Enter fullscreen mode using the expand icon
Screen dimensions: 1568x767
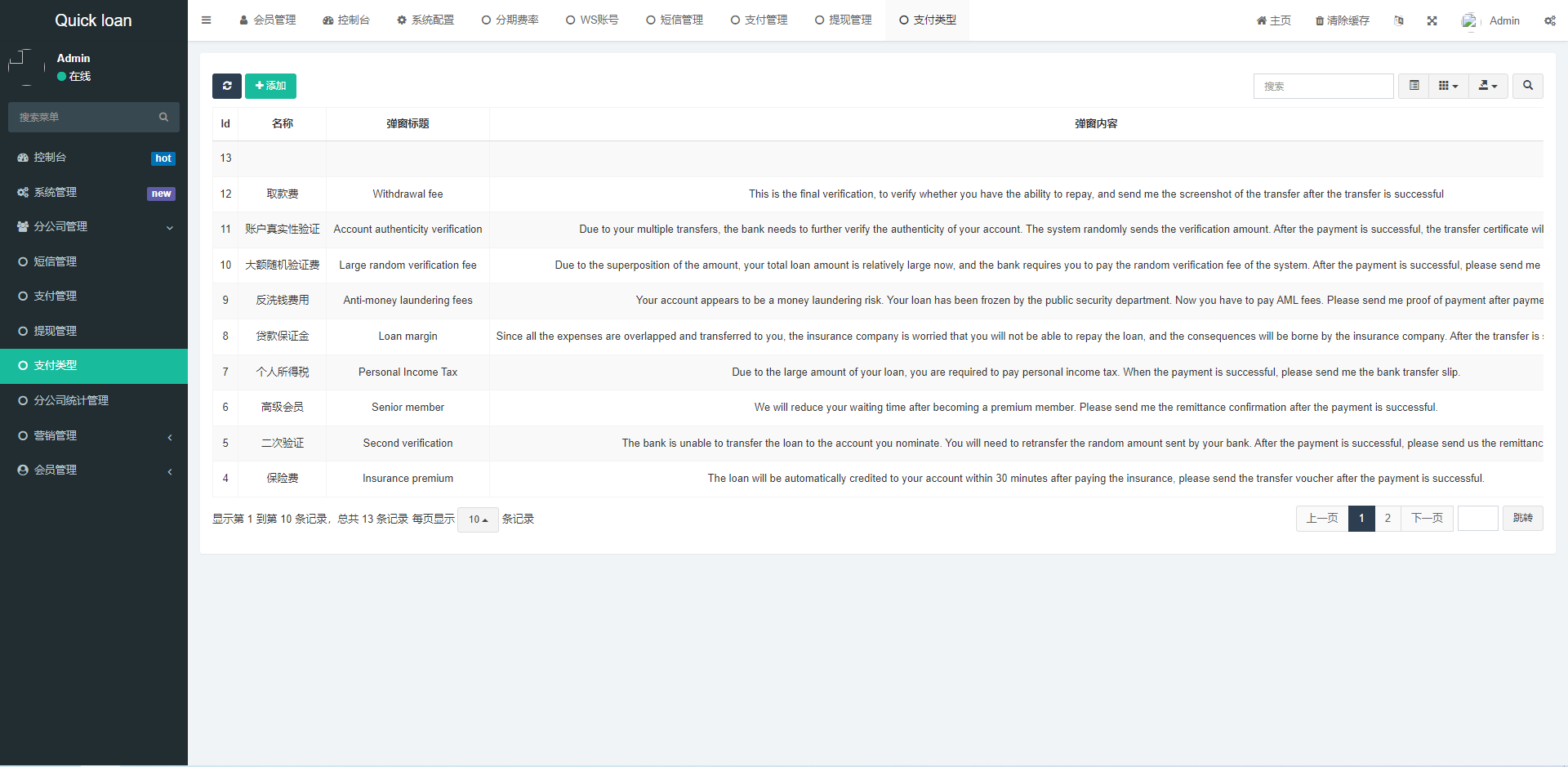click(1432, 20)
